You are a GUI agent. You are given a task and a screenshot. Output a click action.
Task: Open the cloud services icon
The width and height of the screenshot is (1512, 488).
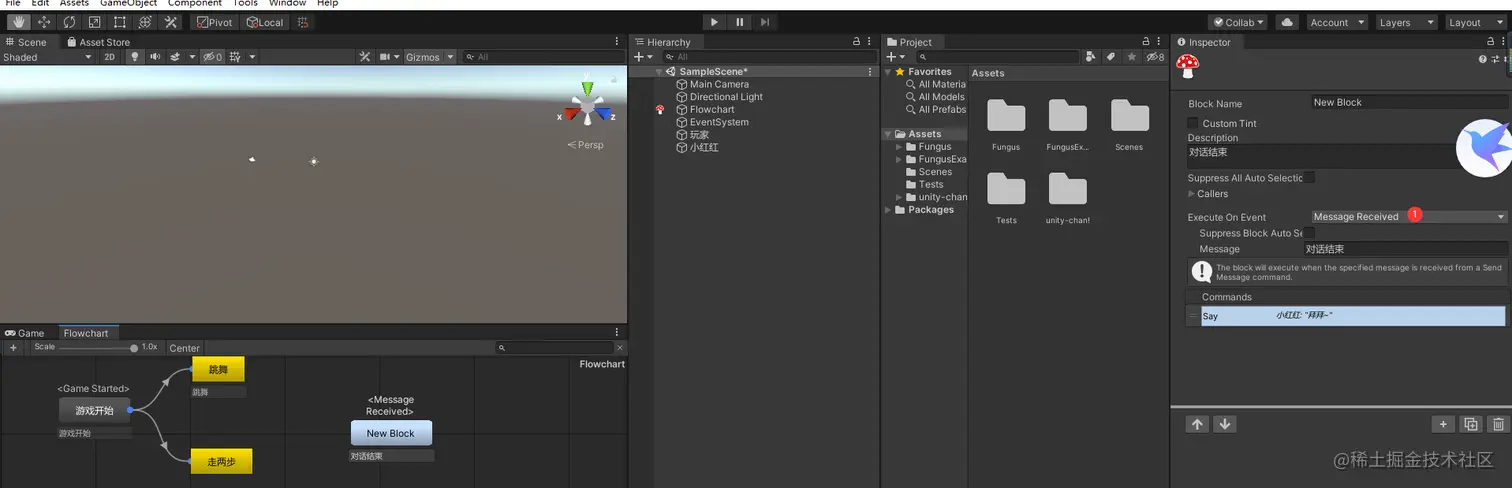click(x=1287, y=22)
